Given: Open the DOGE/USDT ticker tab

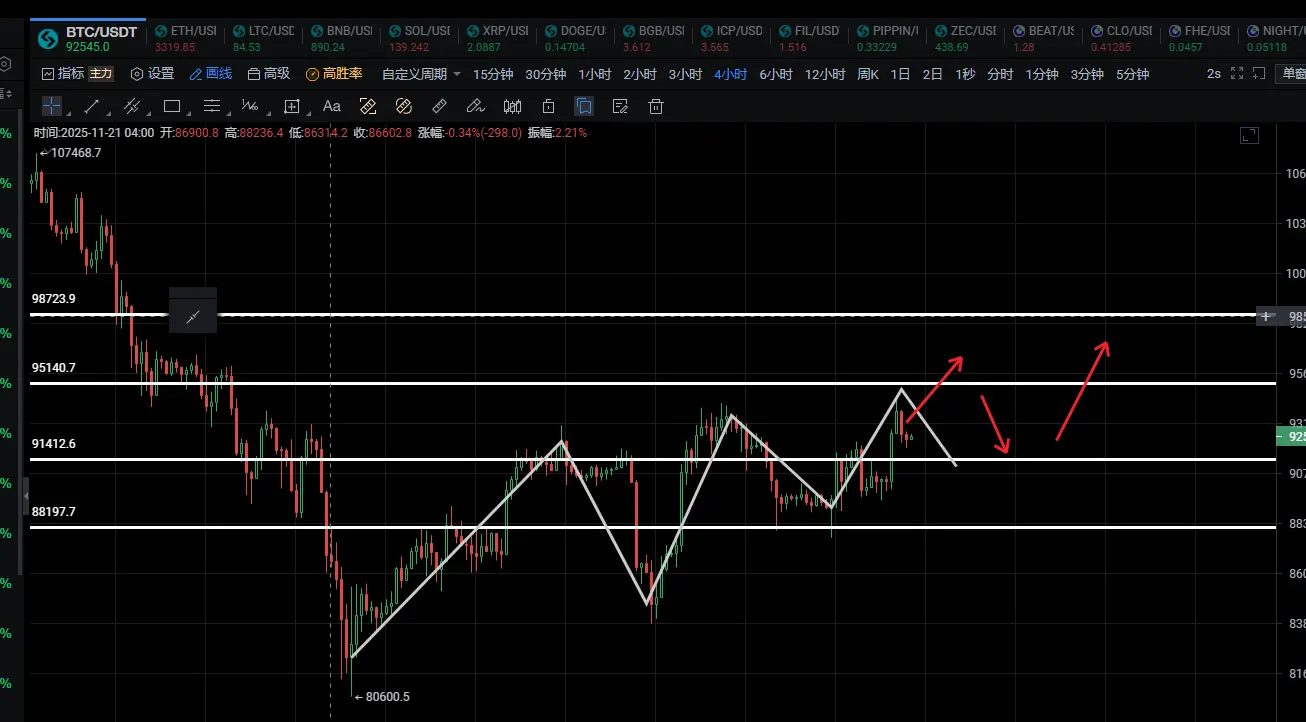Looking at the screenshot, I should [x=576, y=38].
